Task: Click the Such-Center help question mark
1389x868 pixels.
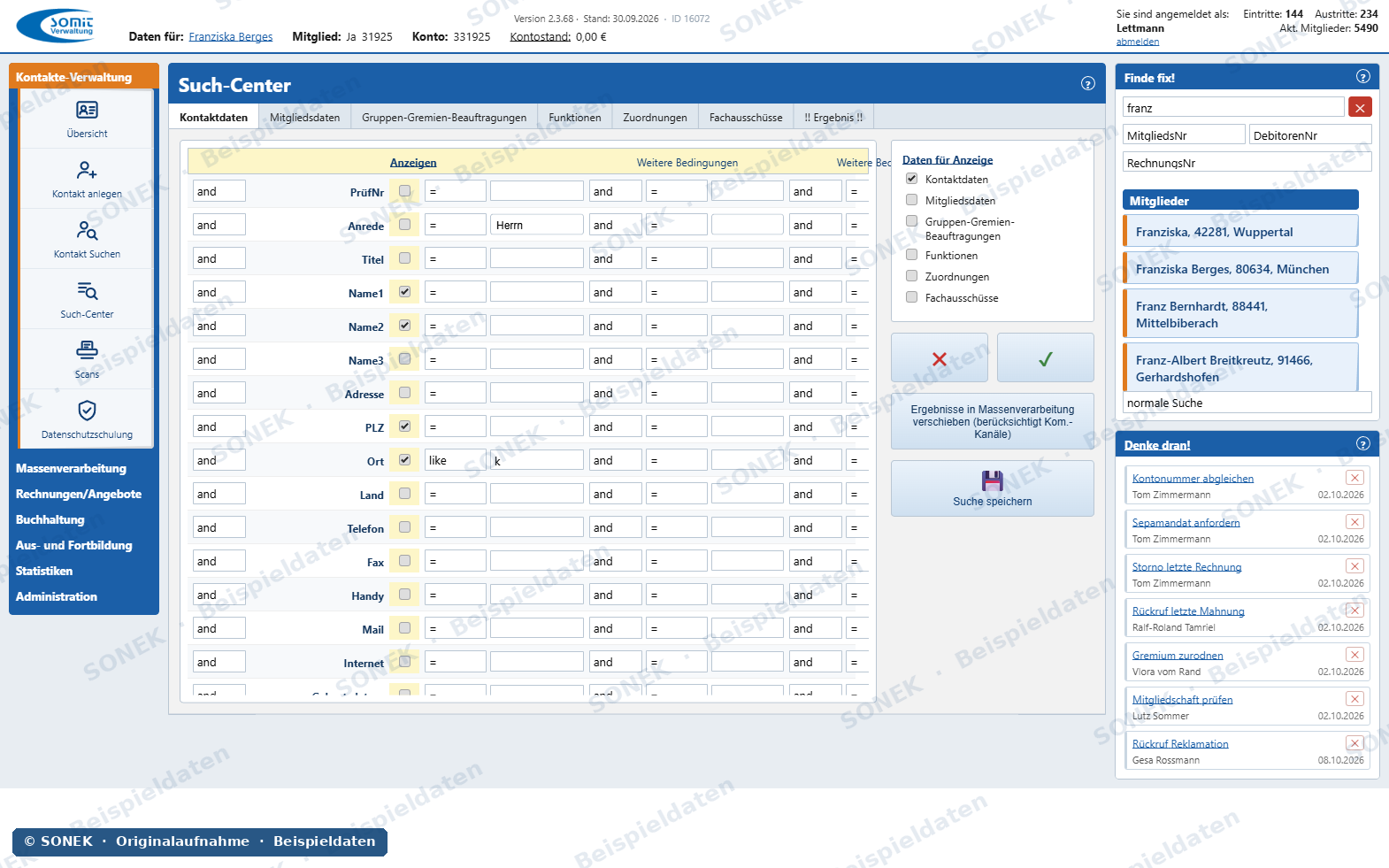Action: click(x=1088, y=84)
